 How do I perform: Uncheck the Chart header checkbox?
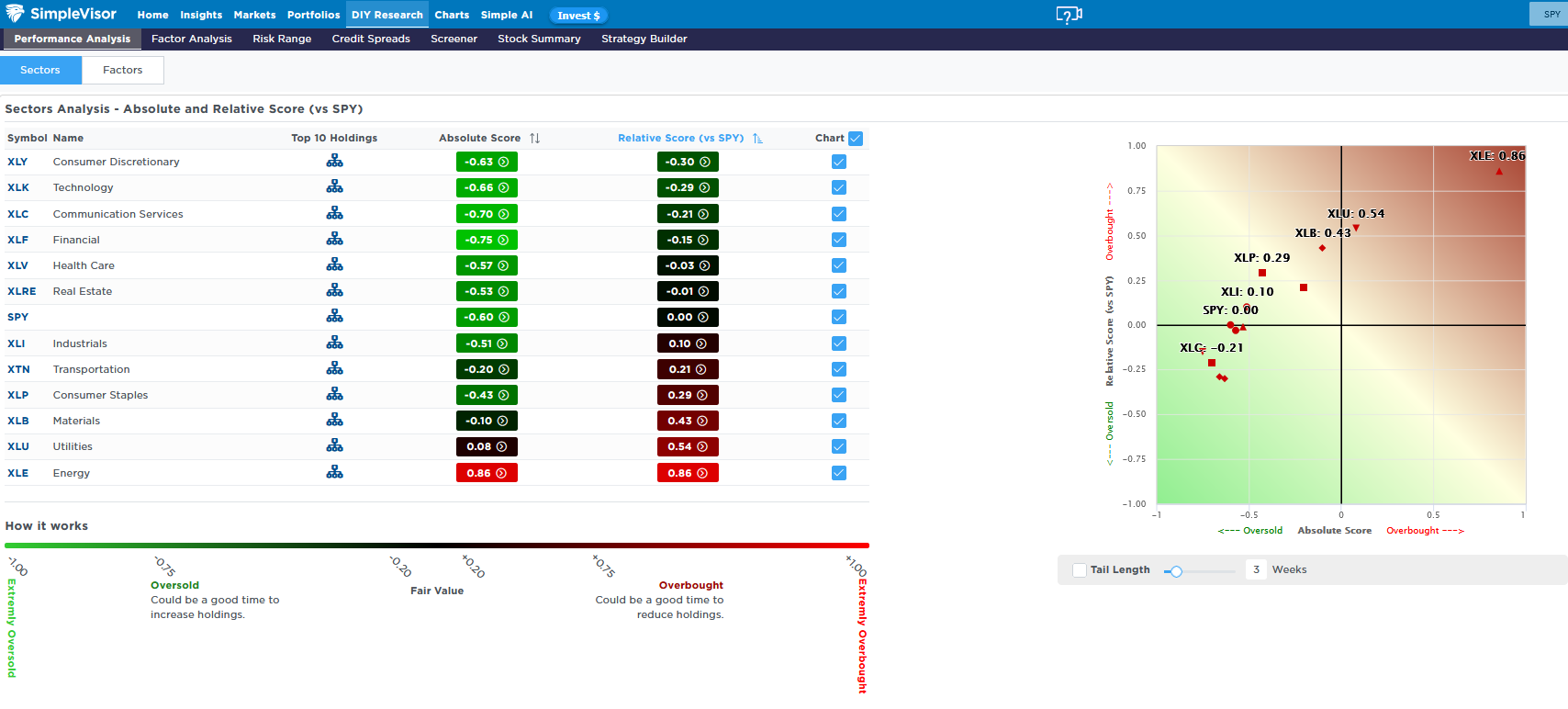856,139
